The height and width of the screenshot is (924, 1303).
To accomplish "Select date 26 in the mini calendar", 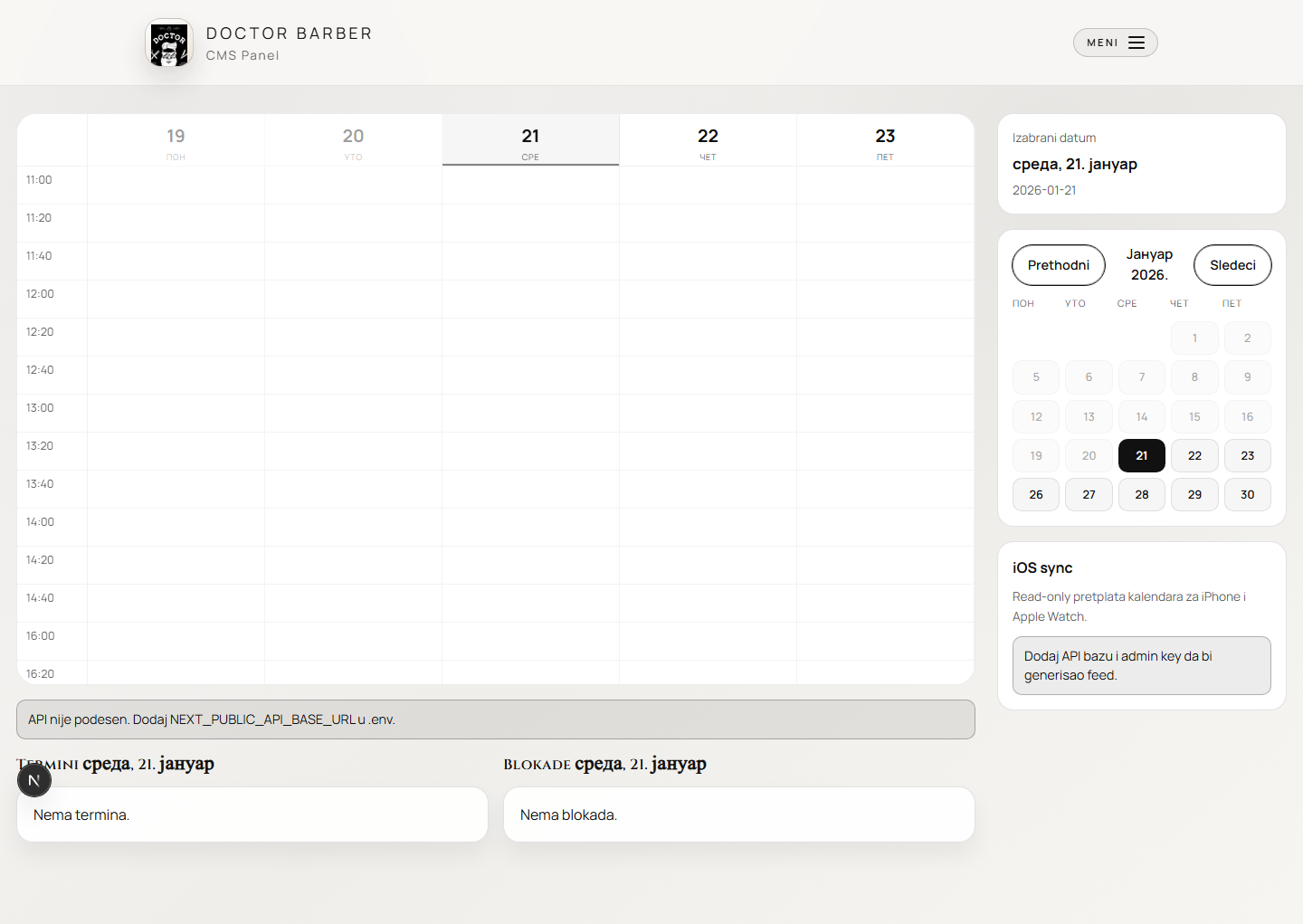I will (x=1035, y=494).
